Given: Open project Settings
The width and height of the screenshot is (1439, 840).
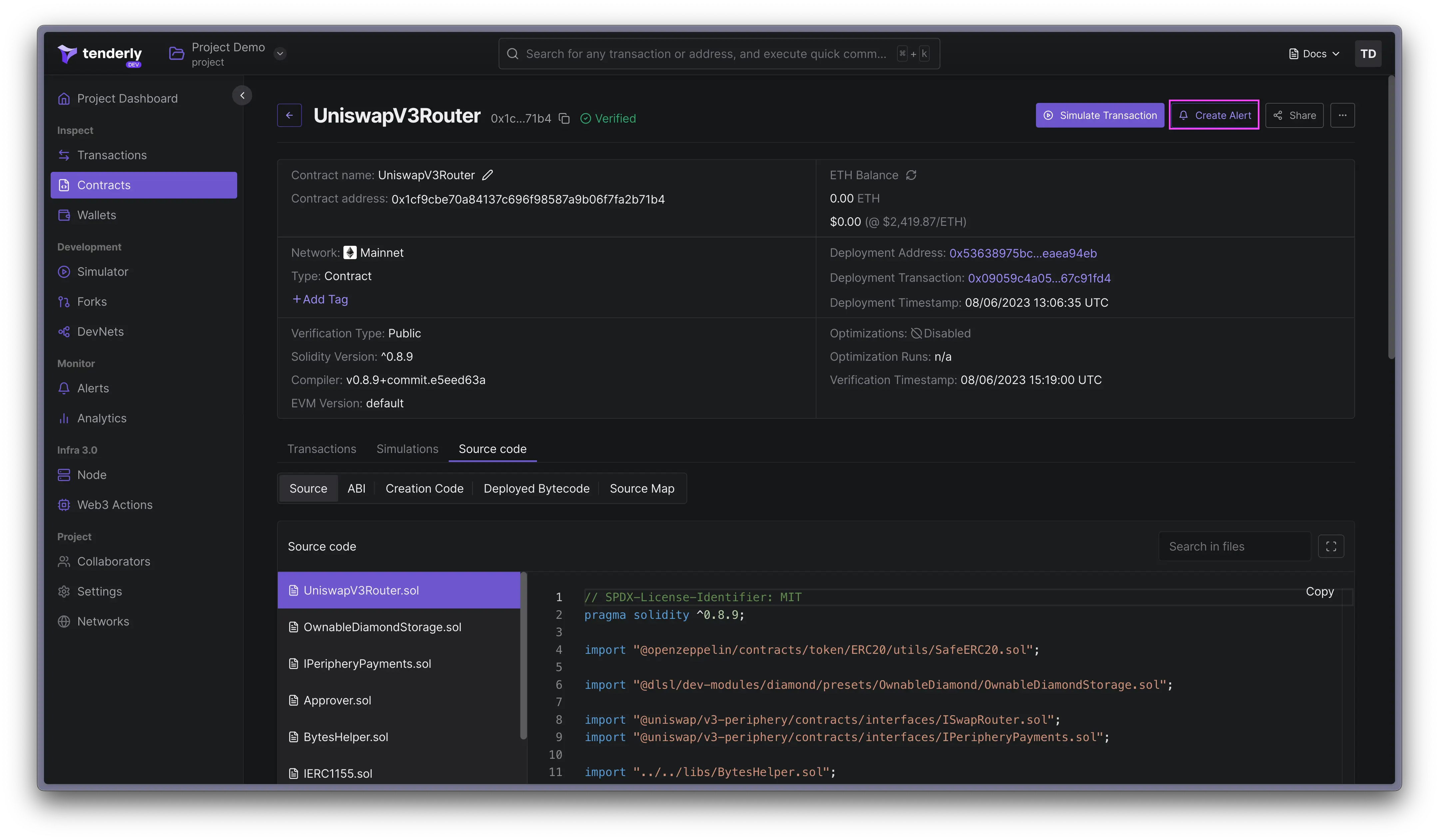Looking at the screenshot, I should tap(144, 592).
